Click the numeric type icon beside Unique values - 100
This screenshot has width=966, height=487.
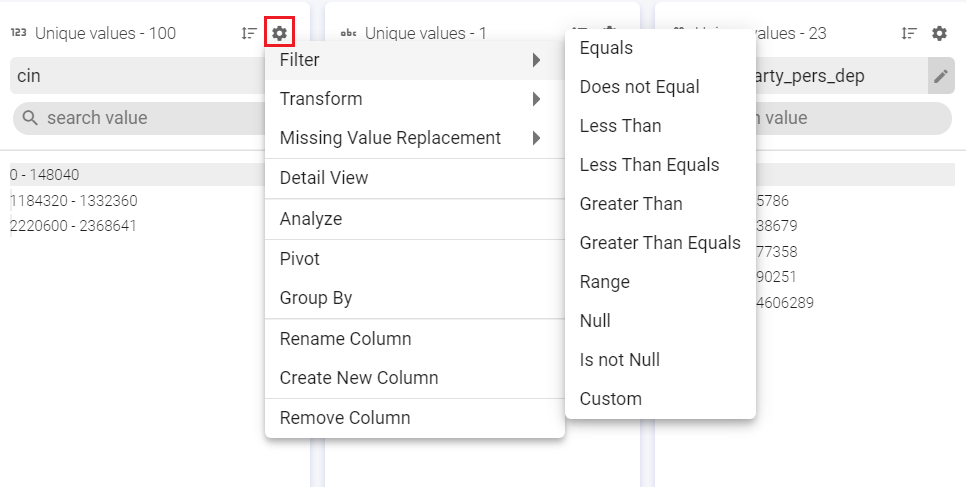click(x=18, y=33)
